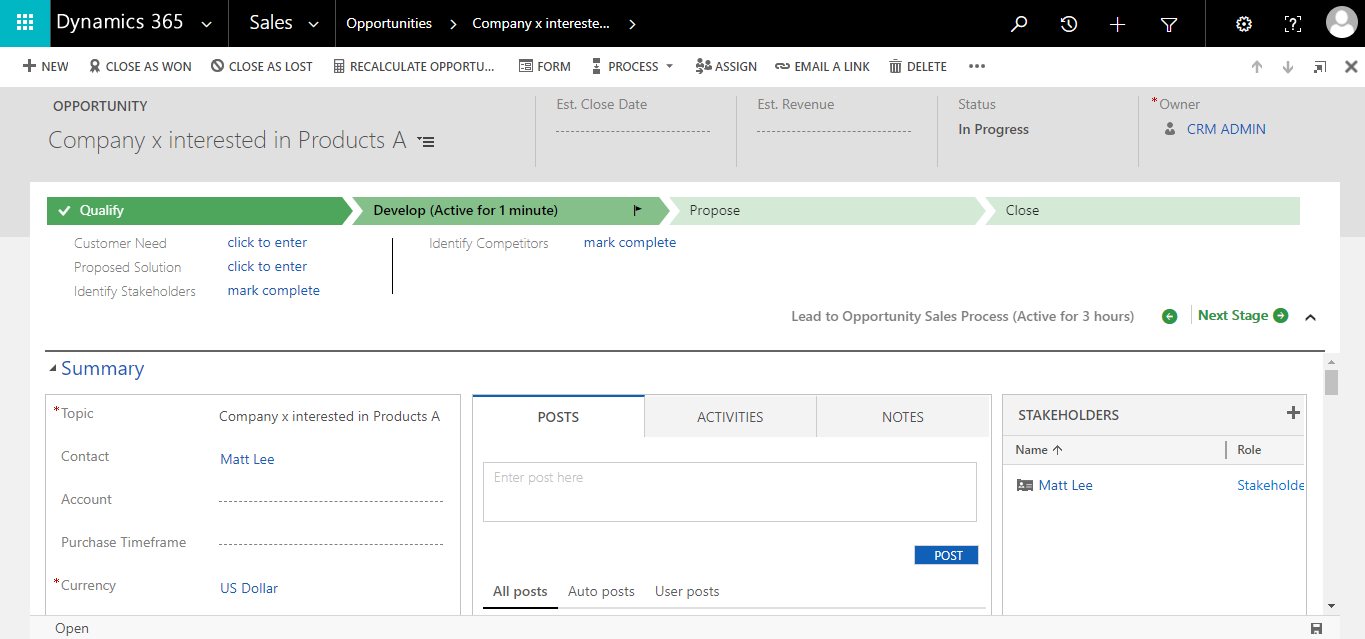
Task: Add a stakeholder with plus icon
Action: point(1293,413)
